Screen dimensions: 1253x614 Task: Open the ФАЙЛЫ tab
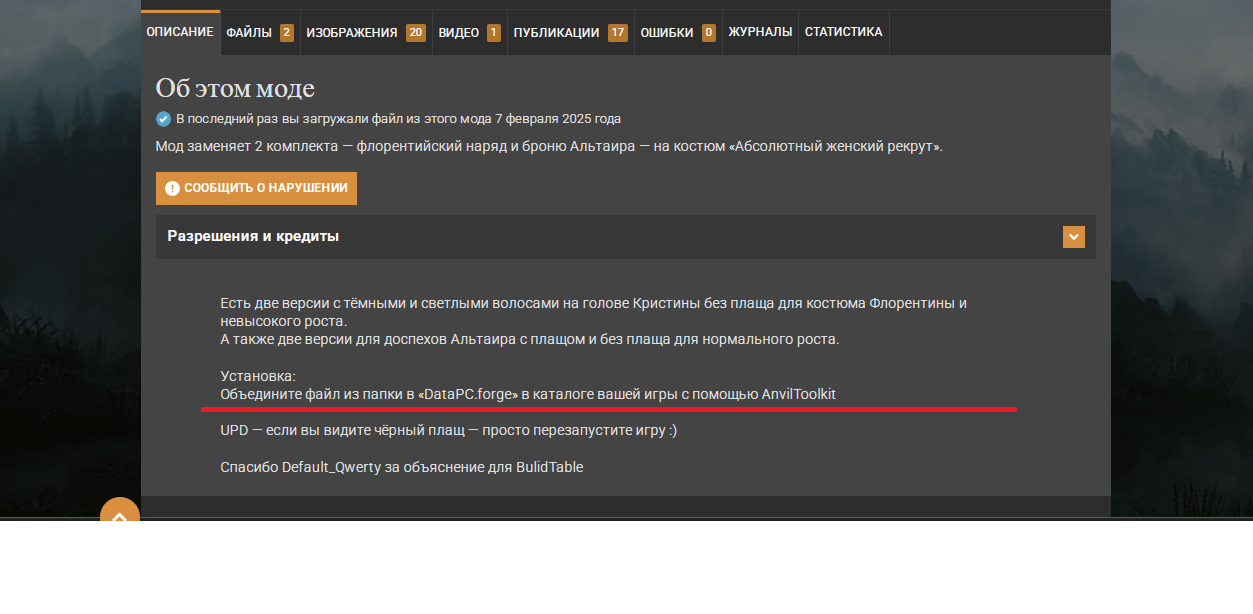tap(249, 33)
